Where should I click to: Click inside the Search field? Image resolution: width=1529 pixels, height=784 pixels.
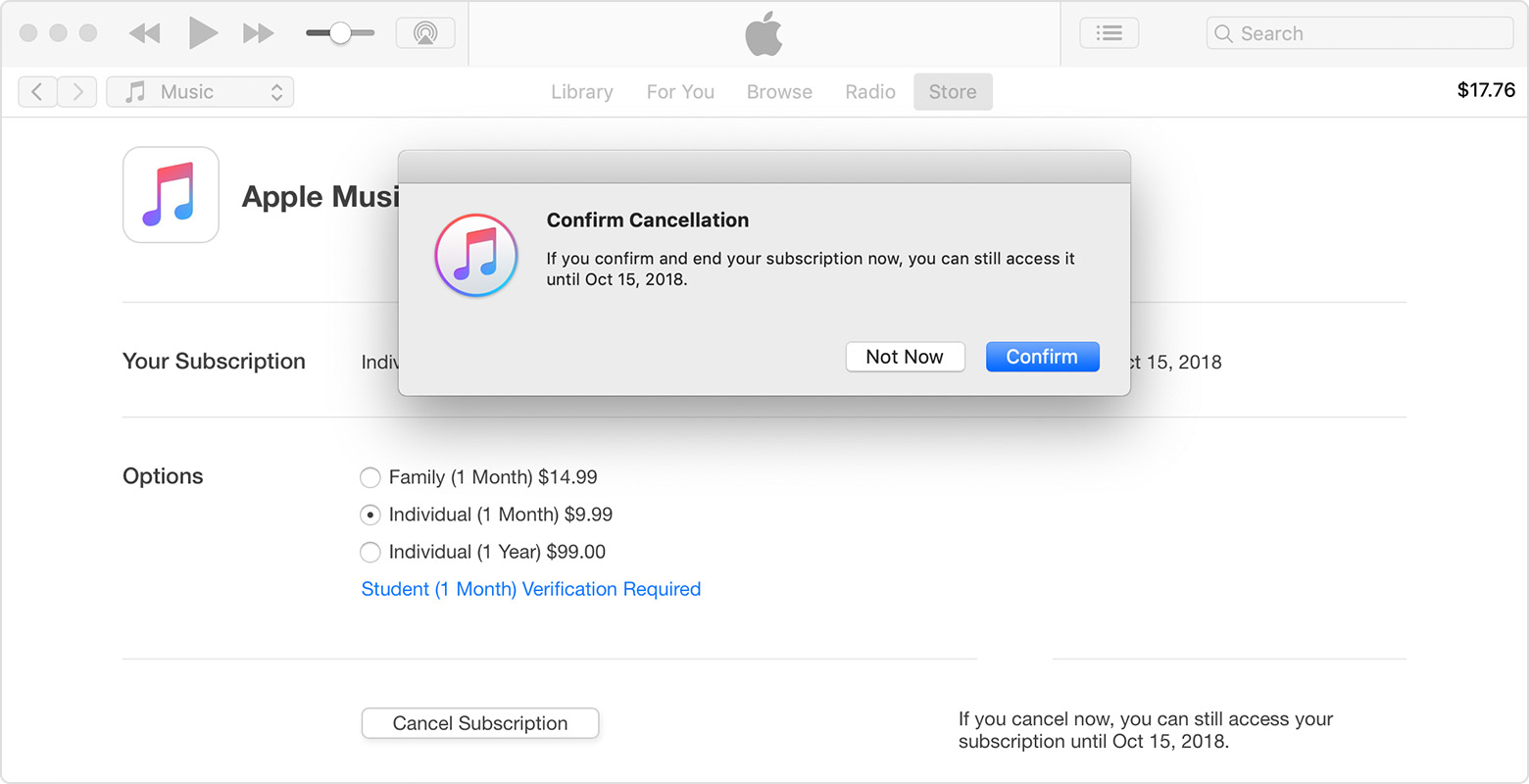pyautogui.click(x=1357, y=32)
